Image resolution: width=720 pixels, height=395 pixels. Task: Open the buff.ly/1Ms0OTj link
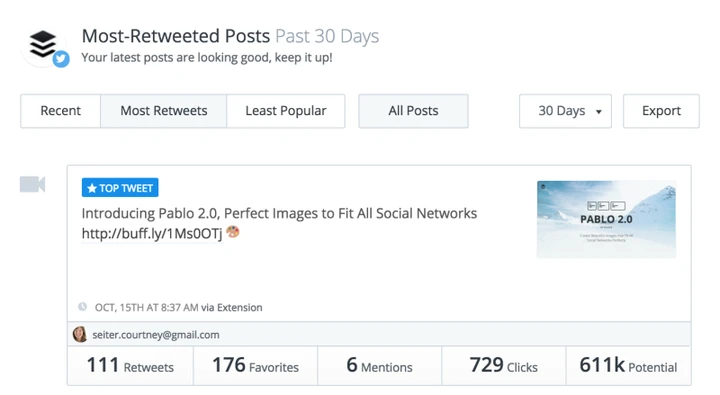[x=152, y=233]
